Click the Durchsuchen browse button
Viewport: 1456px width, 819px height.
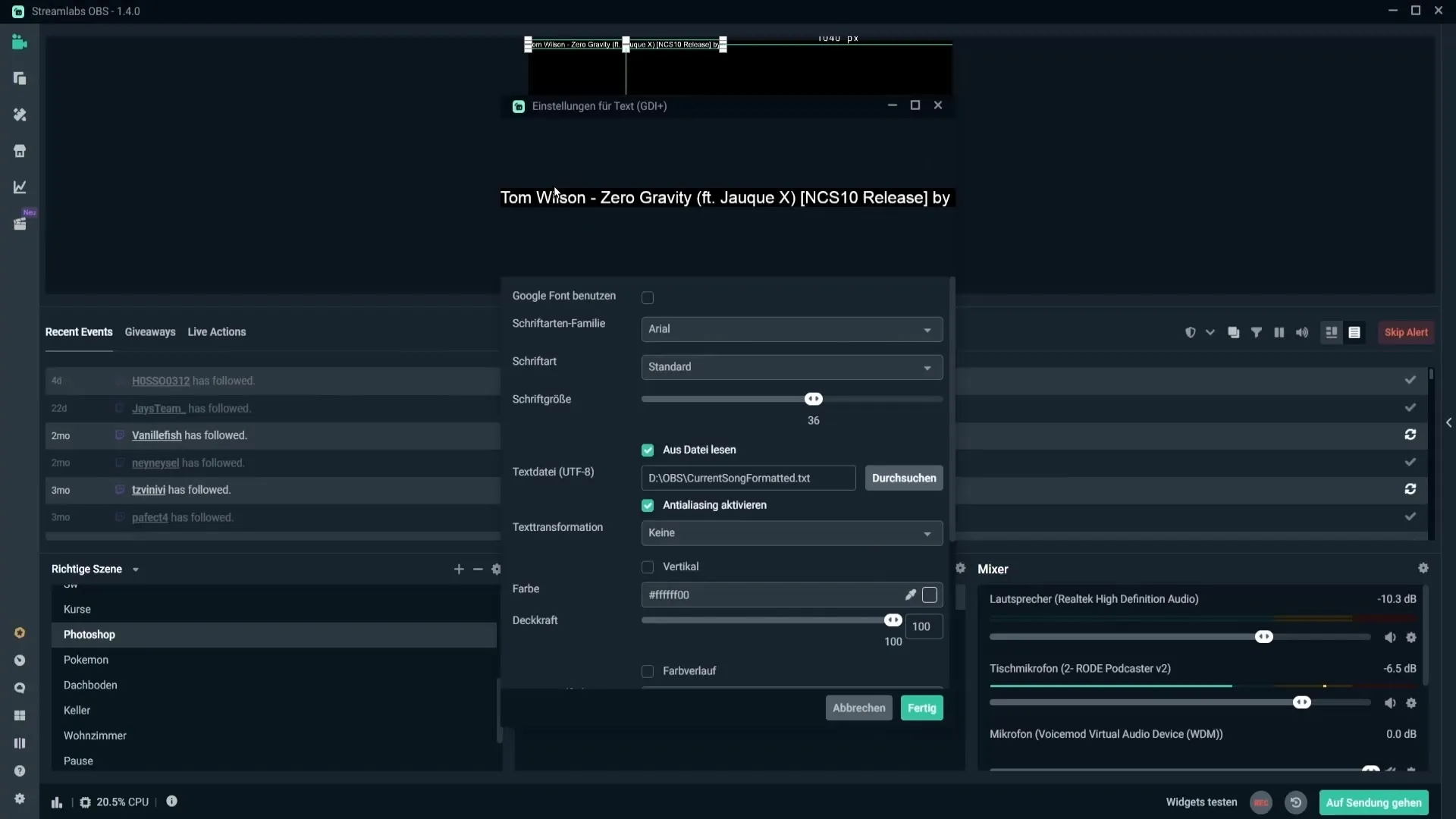coord(904,479)
